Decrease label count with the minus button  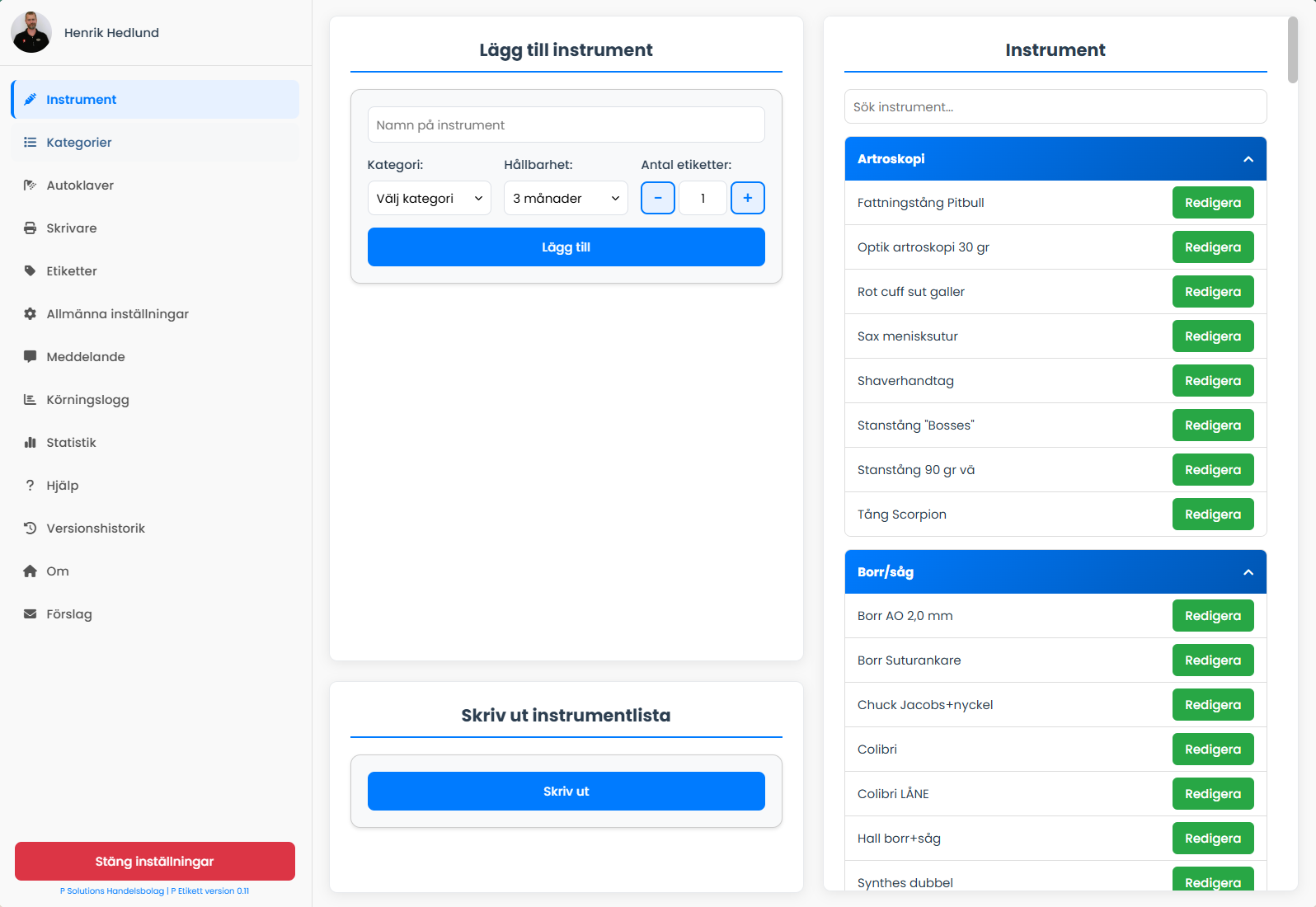658,198
